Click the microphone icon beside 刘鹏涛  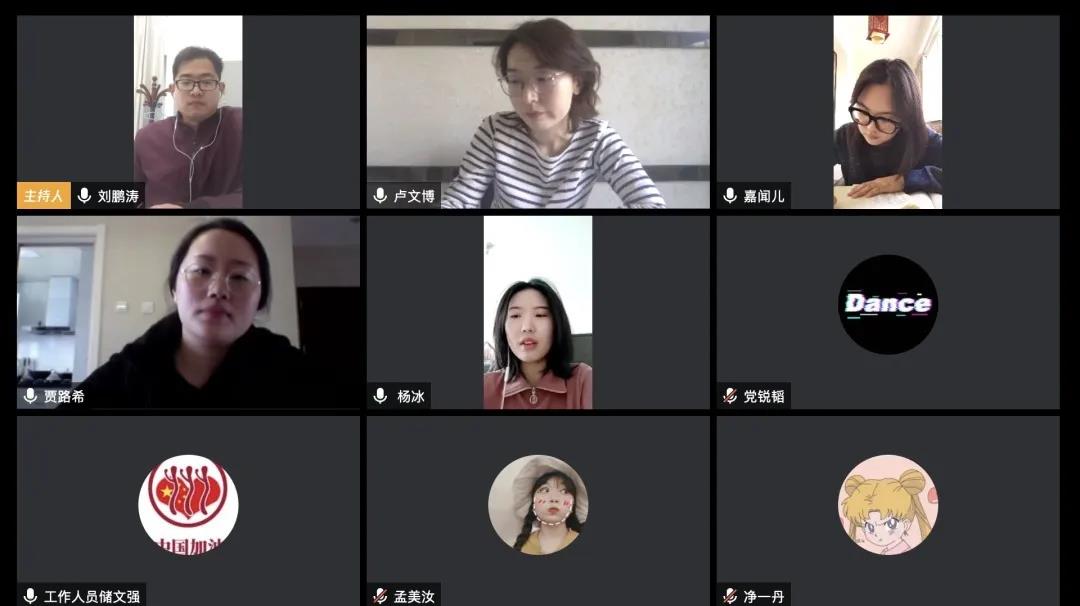[85, 196]
